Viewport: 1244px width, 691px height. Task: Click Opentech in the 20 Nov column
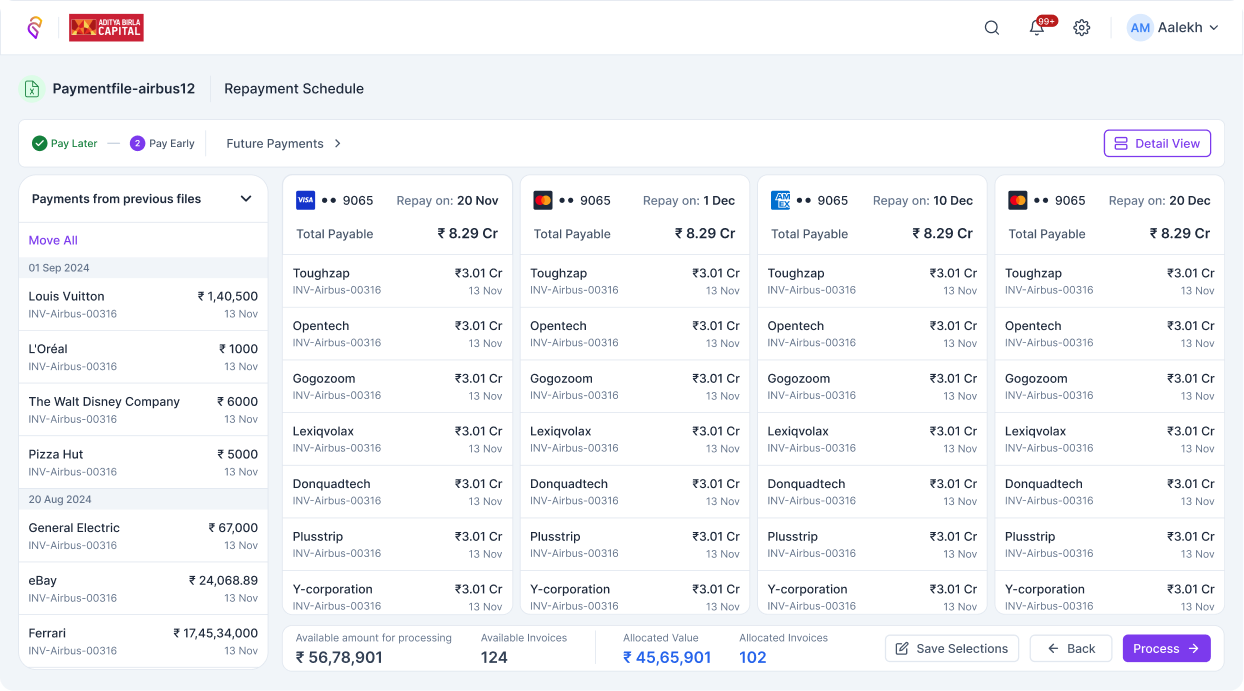(398, 334)
